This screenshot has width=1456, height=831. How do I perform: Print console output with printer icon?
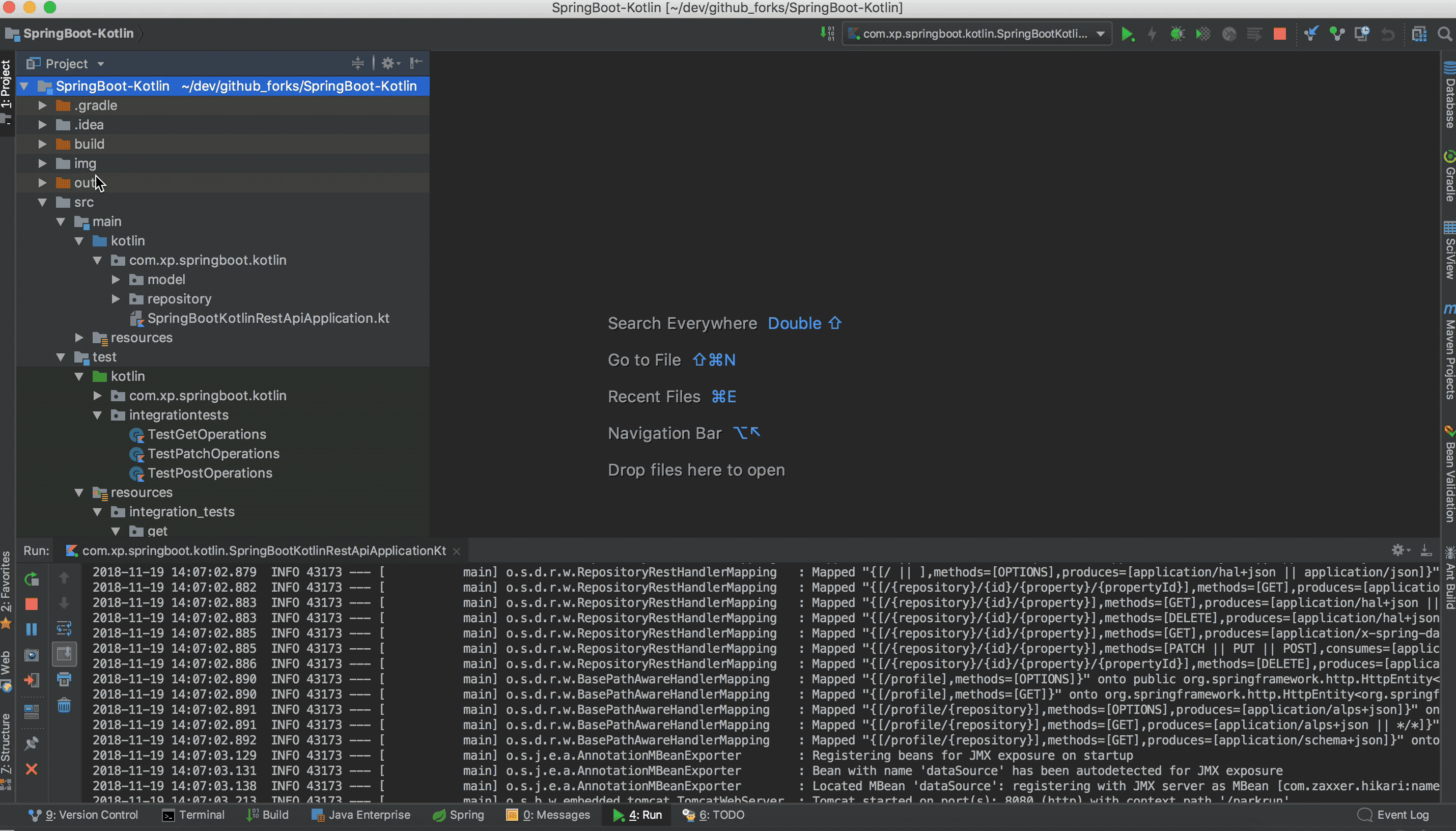point(64,680)
